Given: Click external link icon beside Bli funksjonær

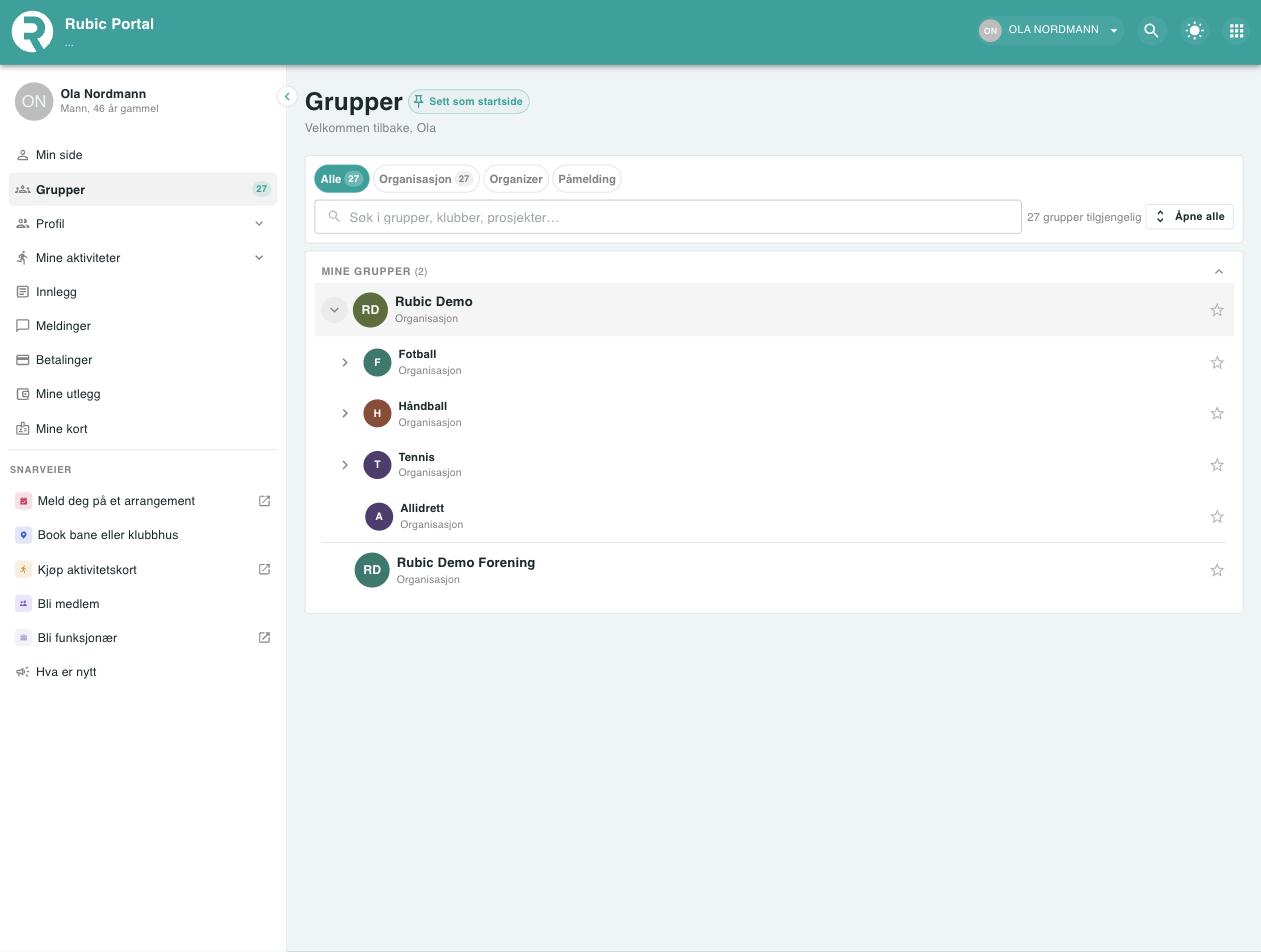Looking at the screenshot, I should point(265,638).
